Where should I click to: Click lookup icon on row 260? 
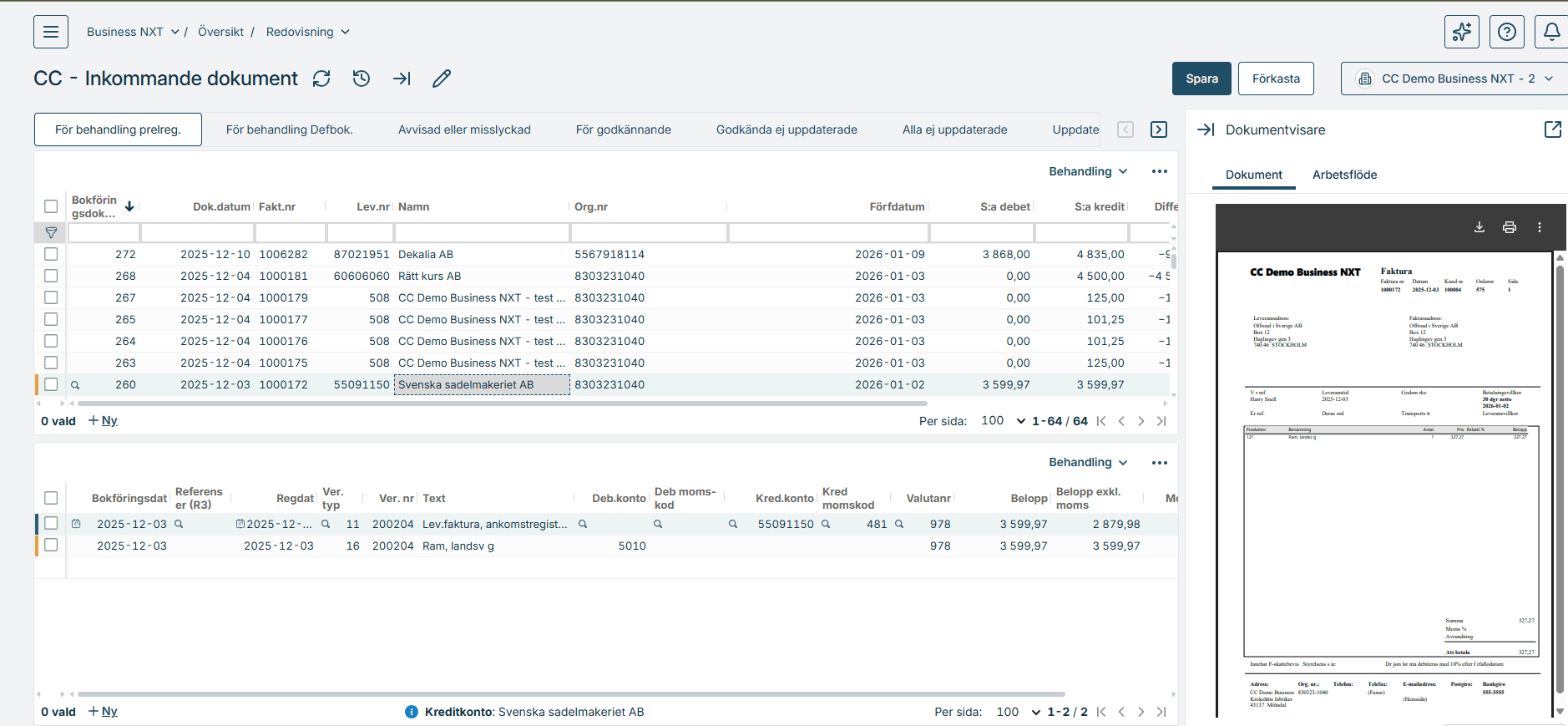(x=75, y=385)
